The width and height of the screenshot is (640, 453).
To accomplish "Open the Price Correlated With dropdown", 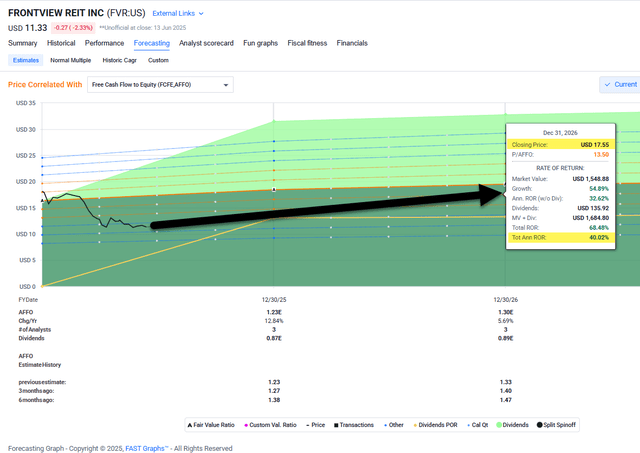I will pos(160,84).
